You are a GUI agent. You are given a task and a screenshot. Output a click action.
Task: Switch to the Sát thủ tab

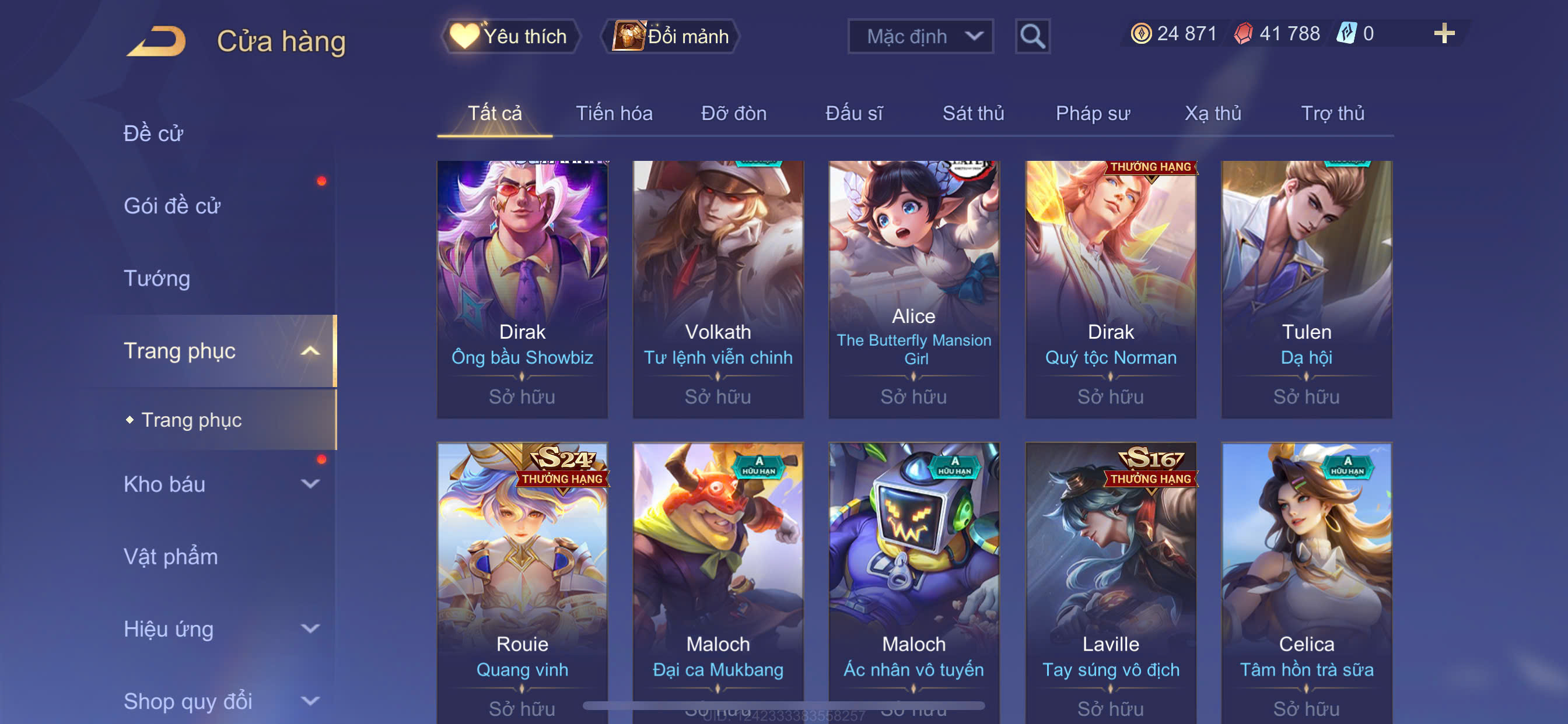tap(974, 113)
